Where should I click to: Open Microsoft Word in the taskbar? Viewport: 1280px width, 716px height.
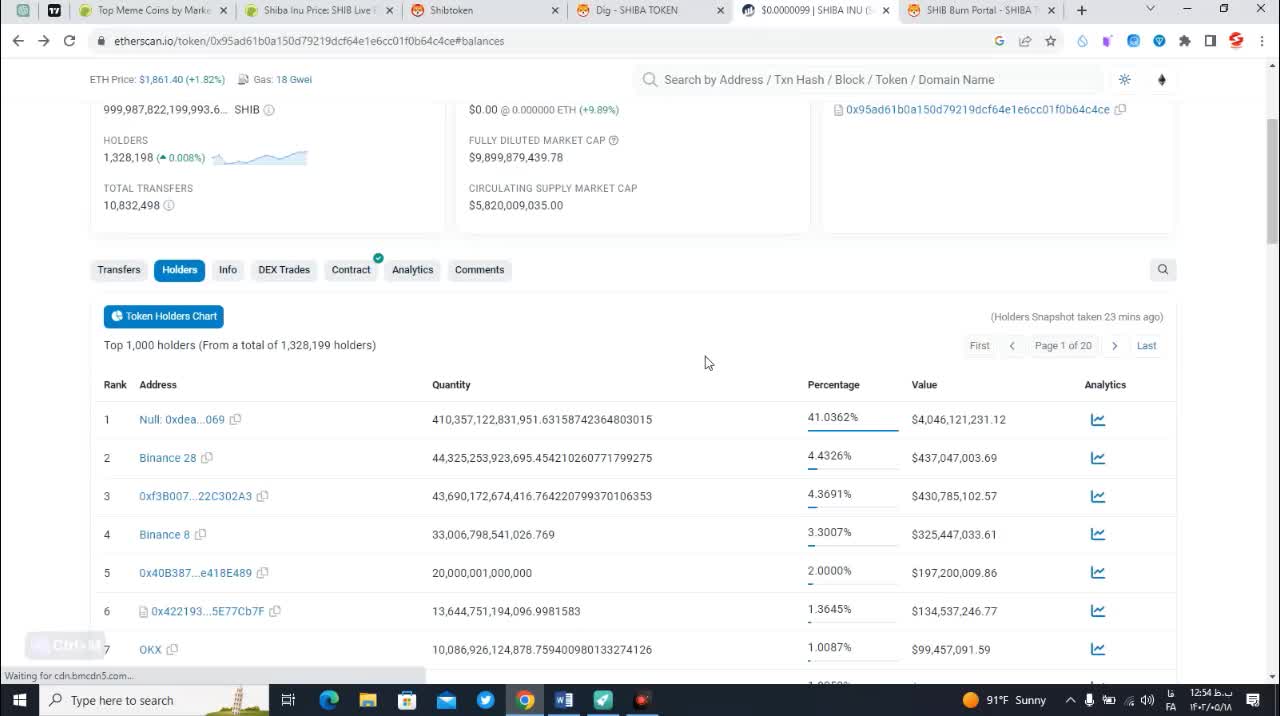pyautogui.click(x=563, y=700)
